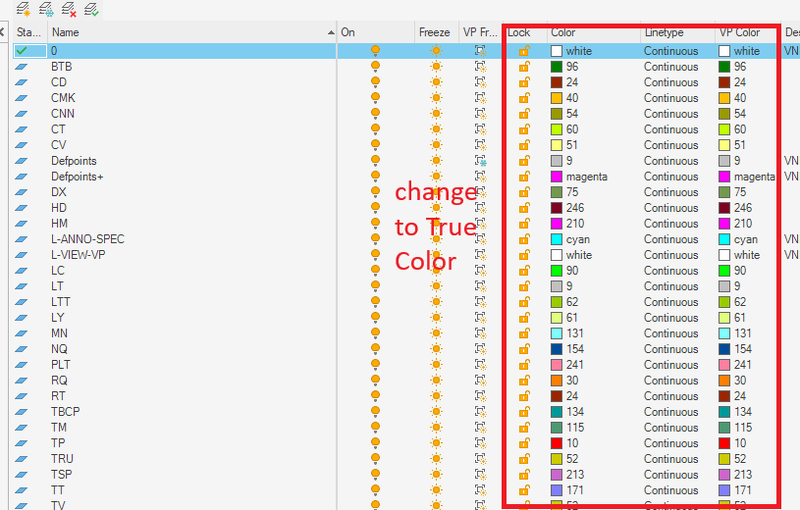This screenshot has height=510, width=800.
Task: Open color 246 swatch for HD
Action: click(557, 208)
